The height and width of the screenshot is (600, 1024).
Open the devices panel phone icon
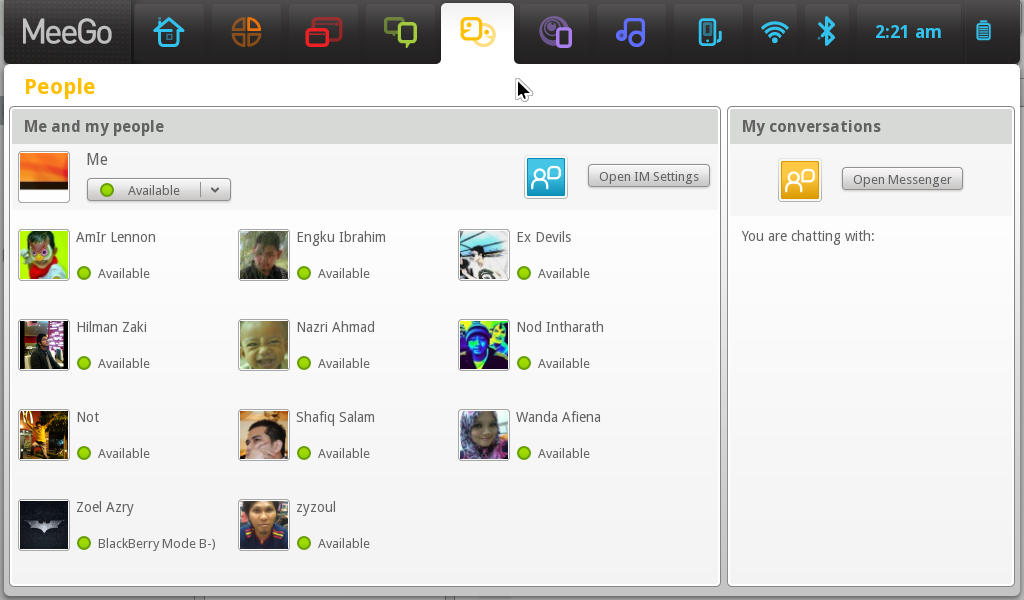click(708, 31)
